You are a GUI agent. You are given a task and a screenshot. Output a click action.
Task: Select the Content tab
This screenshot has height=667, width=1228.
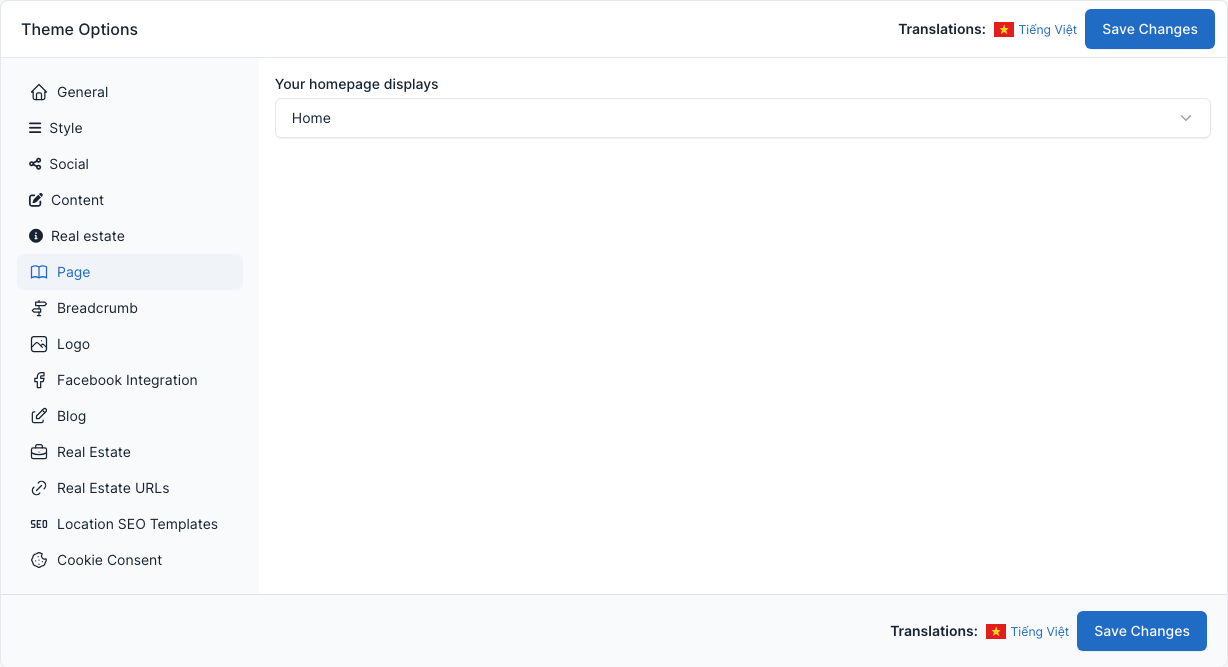(x=130, y=200)
